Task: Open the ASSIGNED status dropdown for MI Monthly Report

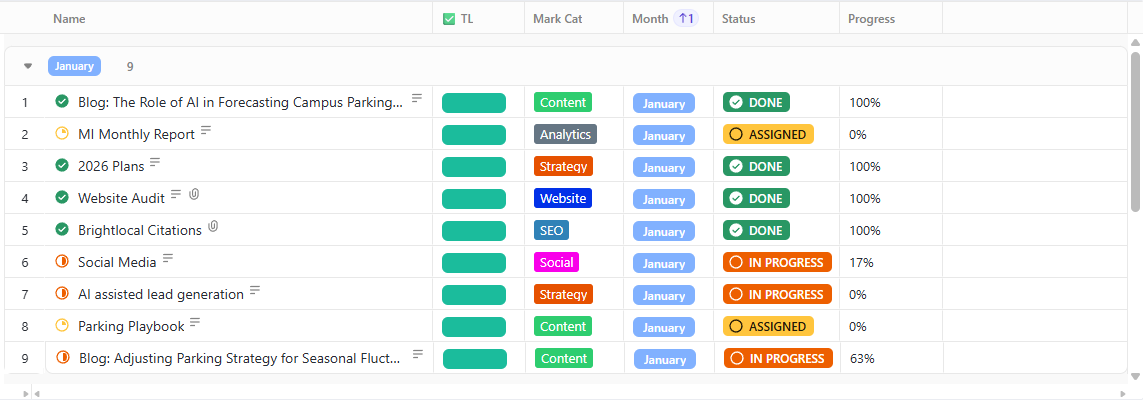Action: point(768,134)
